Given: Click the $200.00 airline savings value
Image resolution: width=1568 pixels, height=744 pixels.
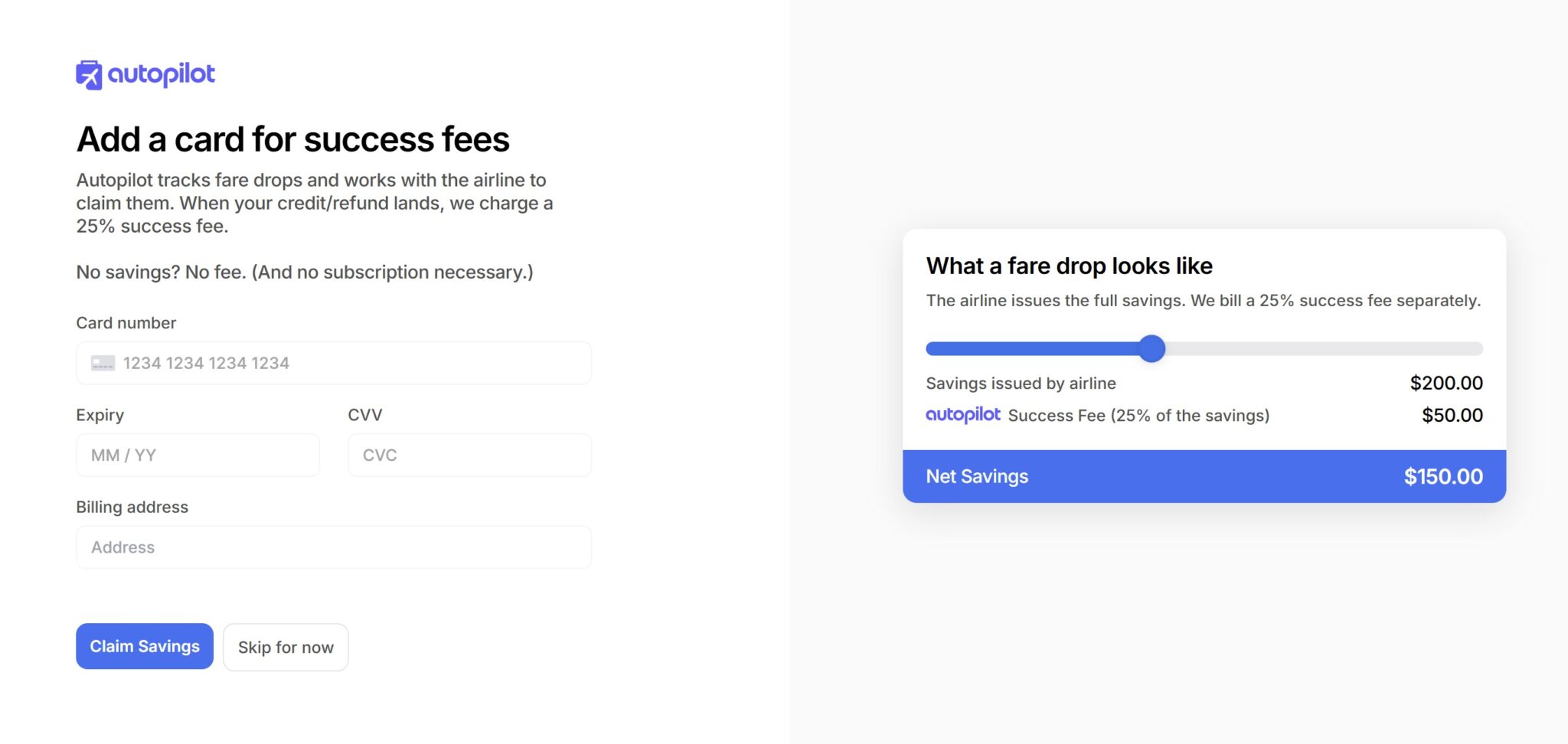Looking at the screenshot, I should coord(1445,383).
